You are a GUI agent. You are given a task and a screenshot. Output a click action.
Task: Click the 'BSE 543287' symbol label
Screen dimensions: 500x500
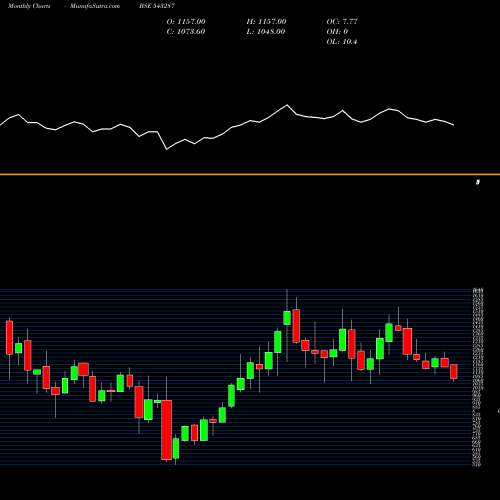click(x=157, y=6)
